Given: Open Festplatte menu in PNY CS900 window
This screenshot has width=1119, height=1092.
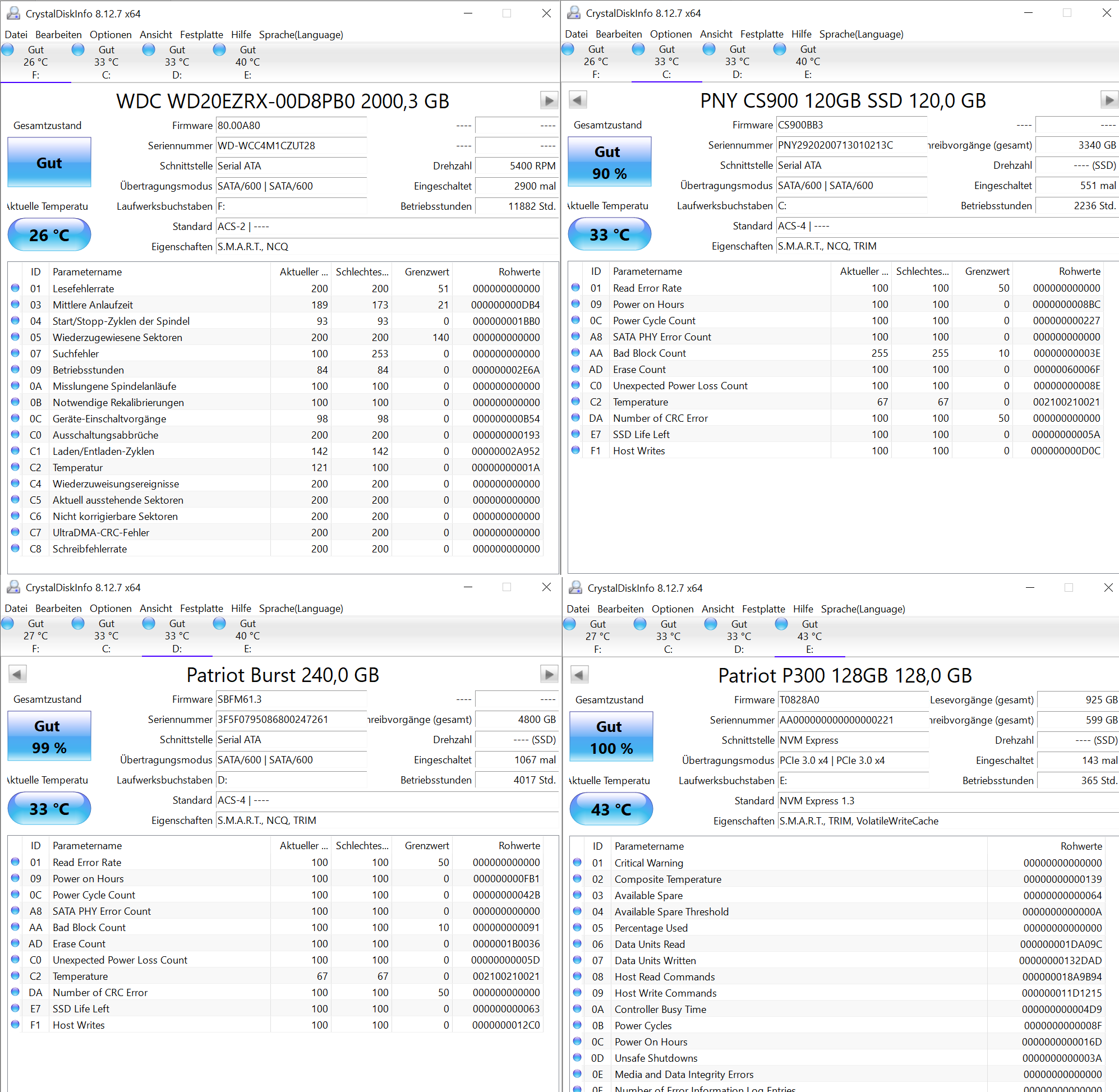Looking at the screenshot, I should (761, 34).
